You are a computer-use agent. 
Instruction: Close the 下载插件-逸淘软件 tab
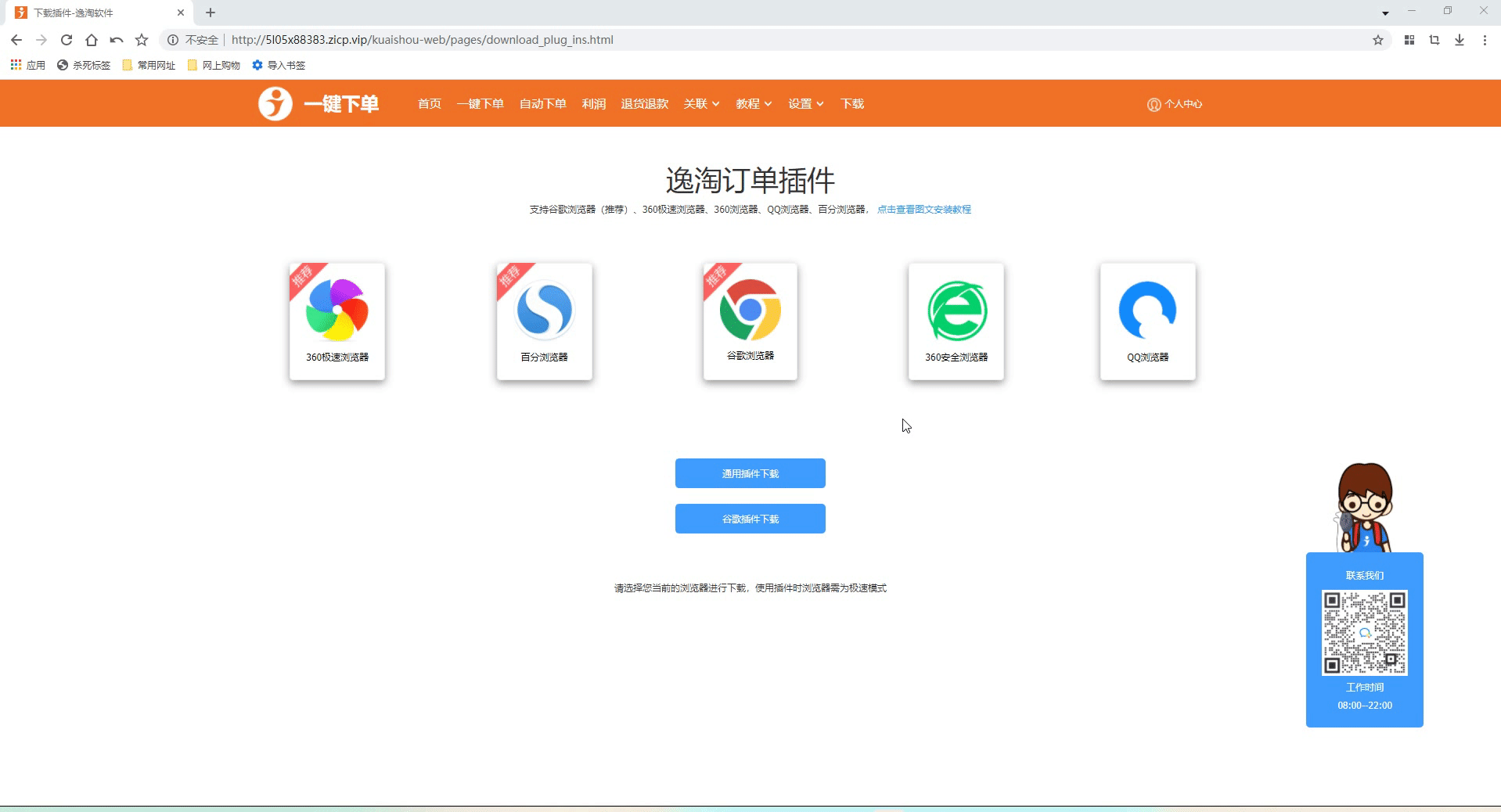click(181, 13)
